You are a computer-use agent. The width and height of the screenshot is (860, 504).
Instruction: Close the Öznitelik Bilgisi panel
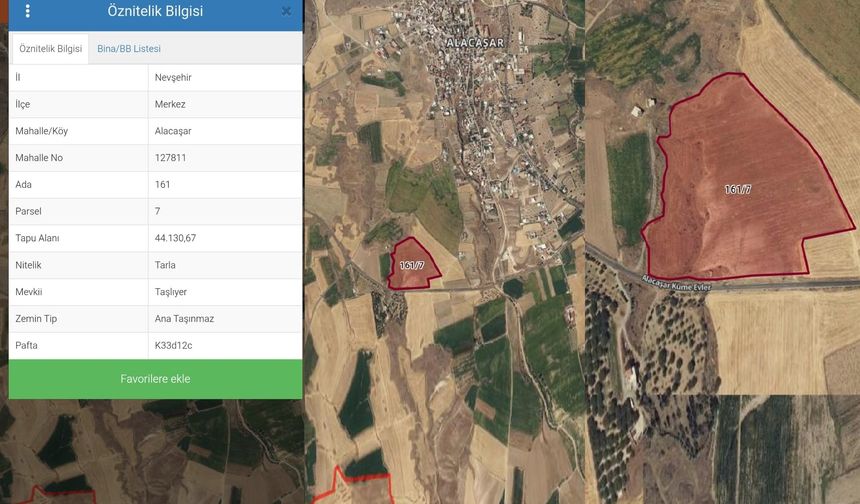(x=286, y=11)
